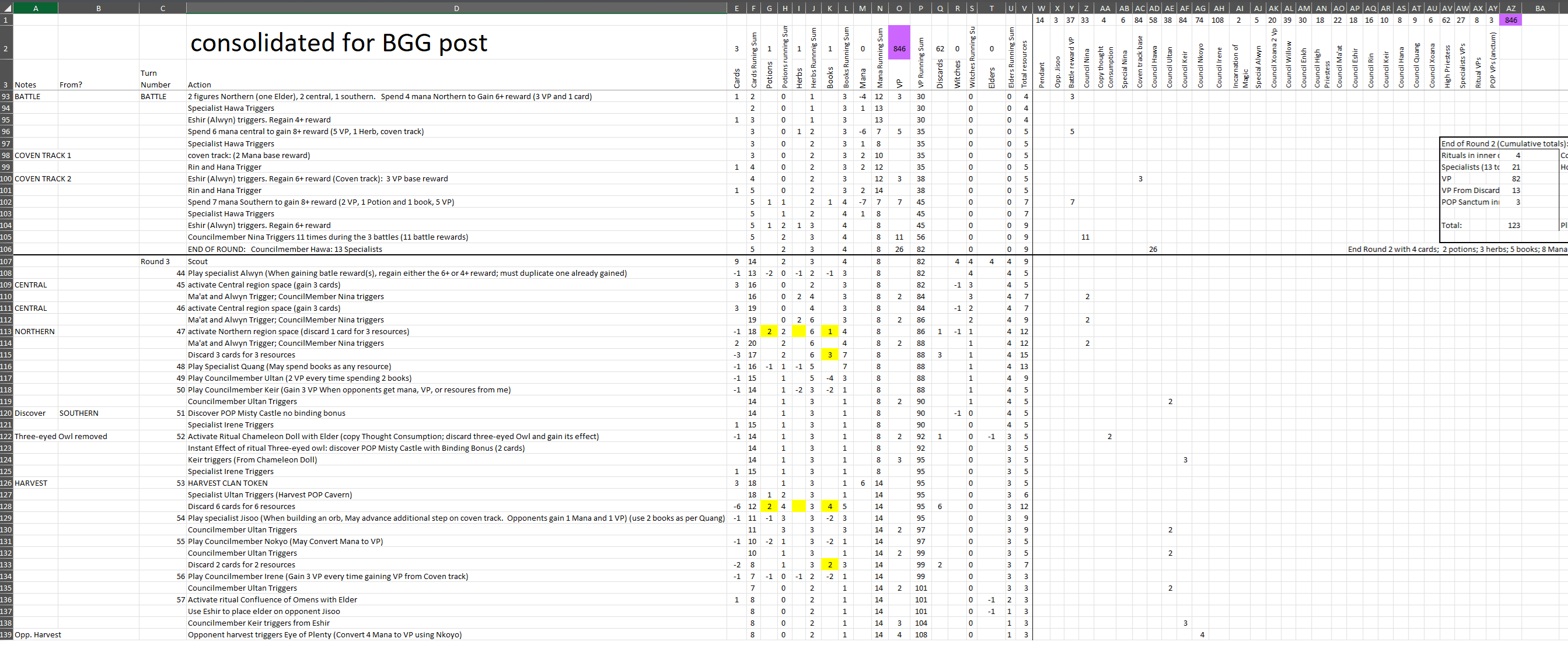Screen dimensions: 1568x656
Task: Select the column D header
Action: point(456,8)
